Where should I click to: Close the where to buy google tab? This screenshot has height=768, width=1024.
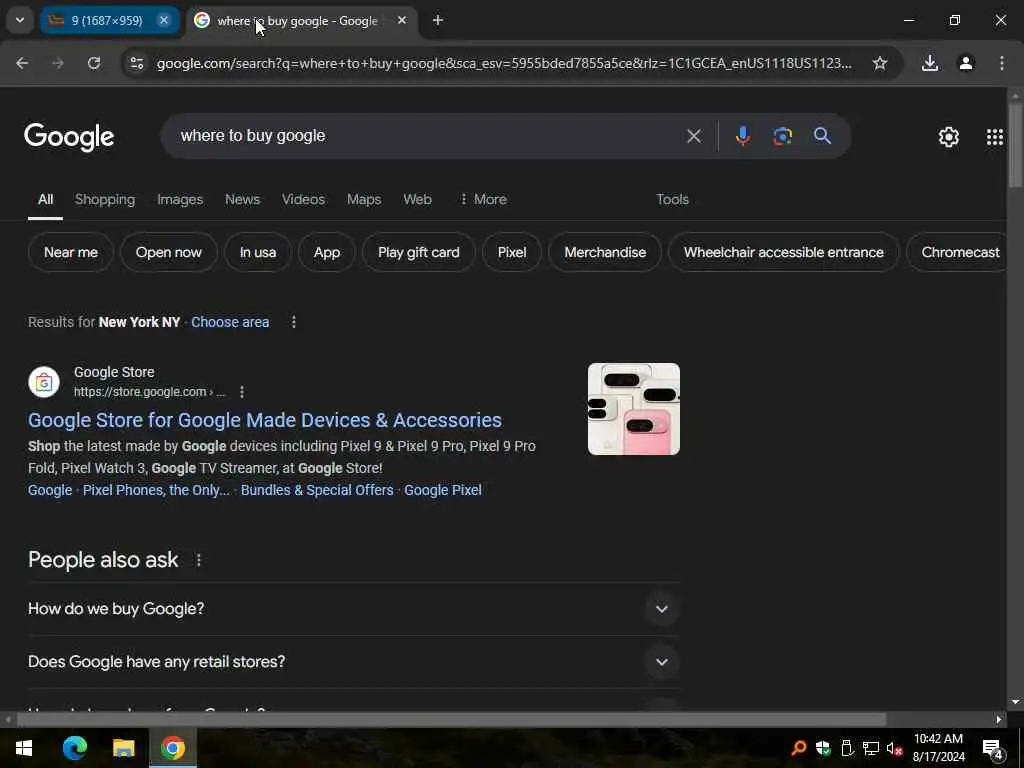tap(402, 21)
